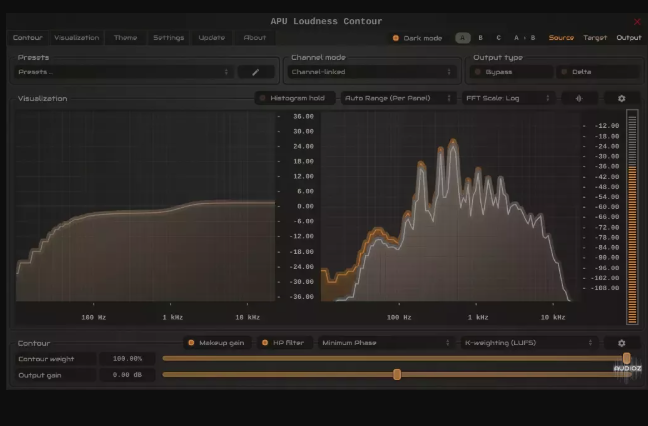Open the Settings tab
The image size is (648, 426).
click(168, 38)
